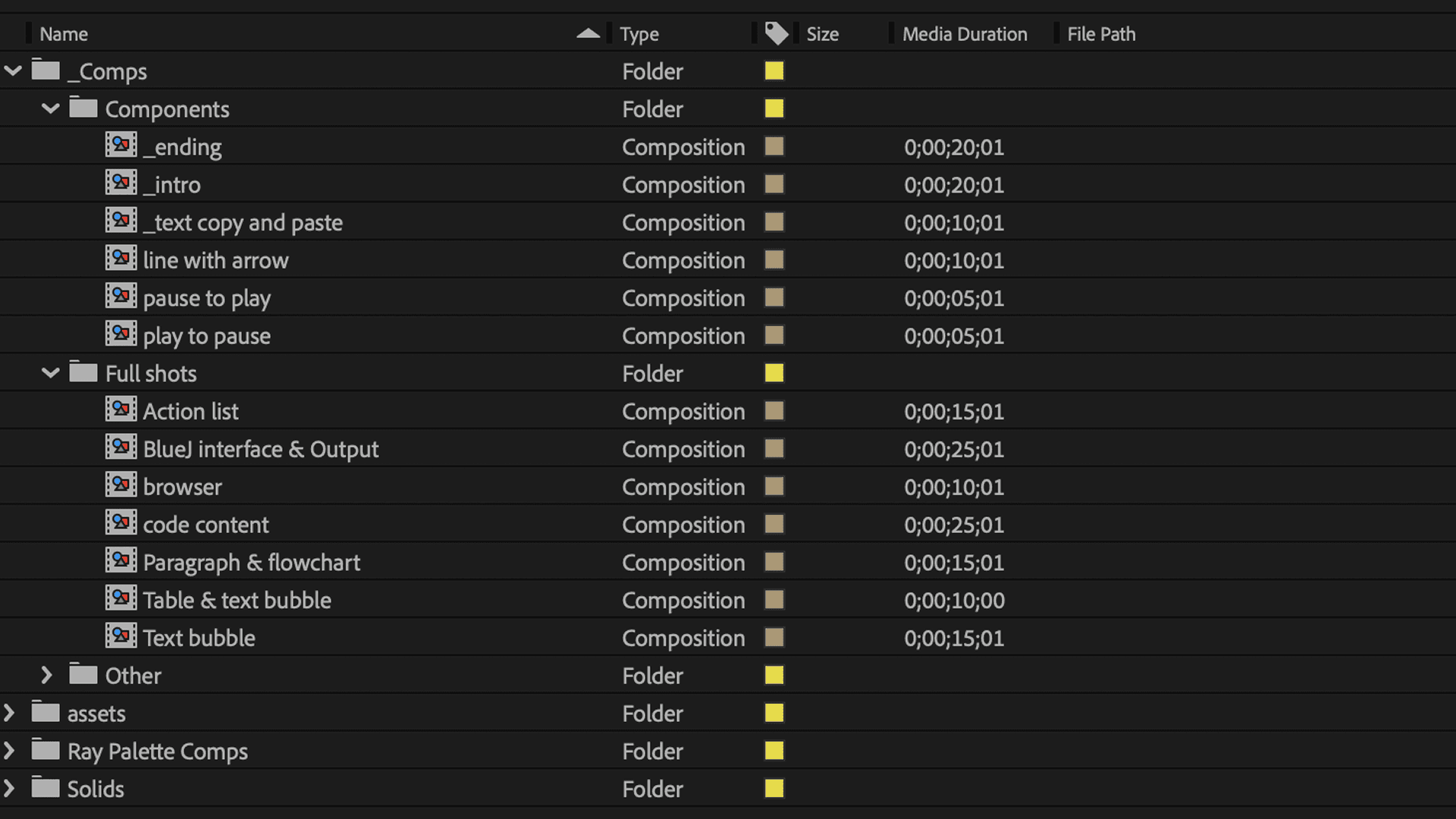
Task: Click the Type column header
Action: pyautogui.click(x=639, y=34)
